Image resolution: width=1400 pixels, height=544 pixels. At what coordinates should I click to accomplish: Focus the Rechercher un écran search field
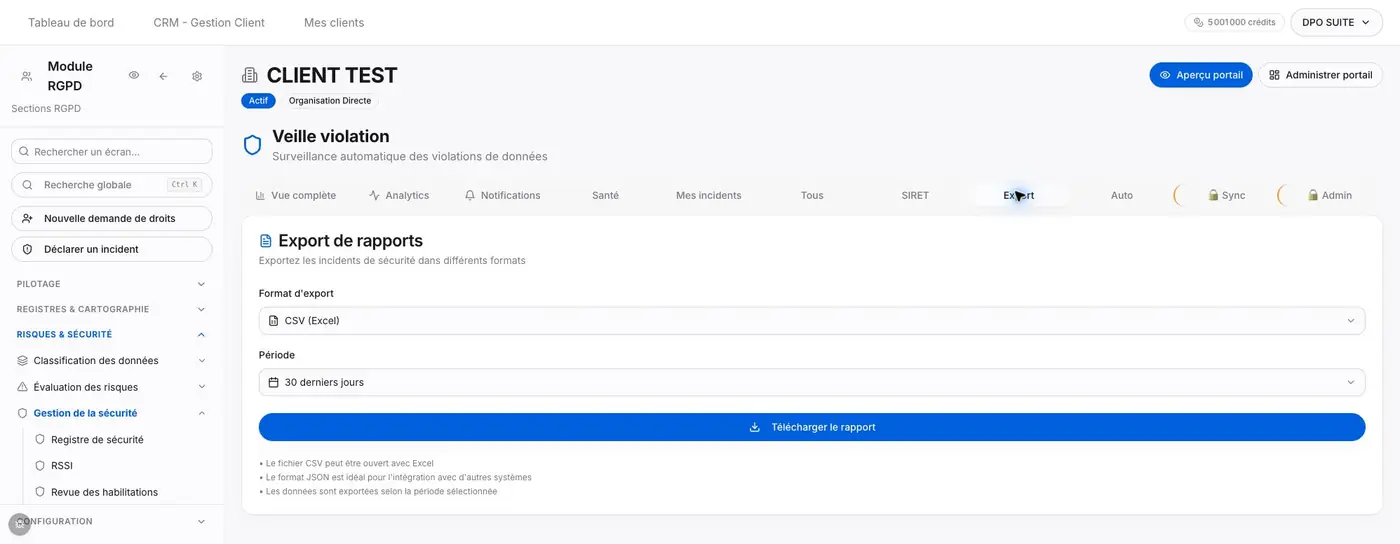(x=112, y=151)
